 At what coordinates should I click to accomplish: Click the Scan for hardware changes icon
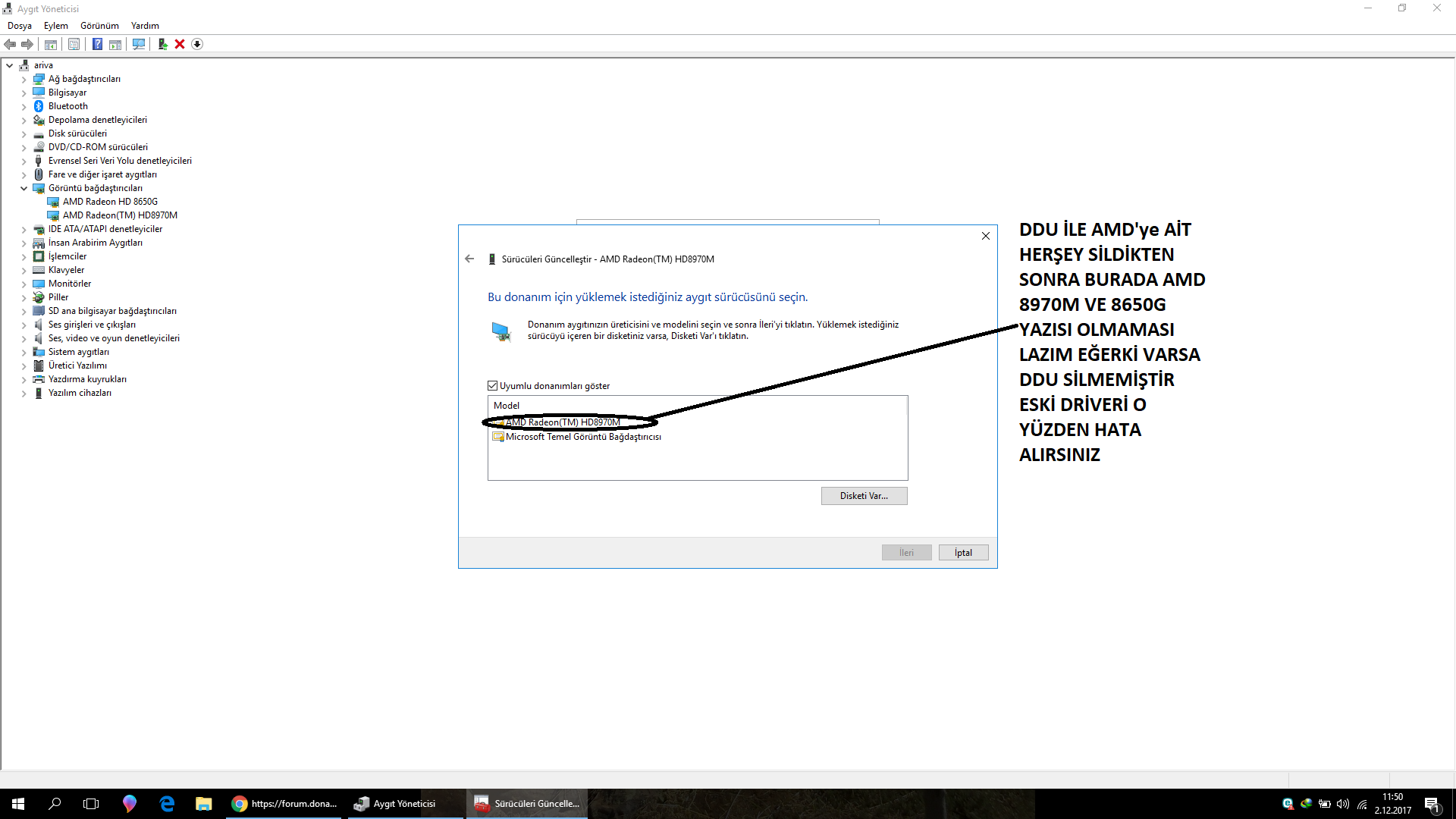tap(139, 44)
